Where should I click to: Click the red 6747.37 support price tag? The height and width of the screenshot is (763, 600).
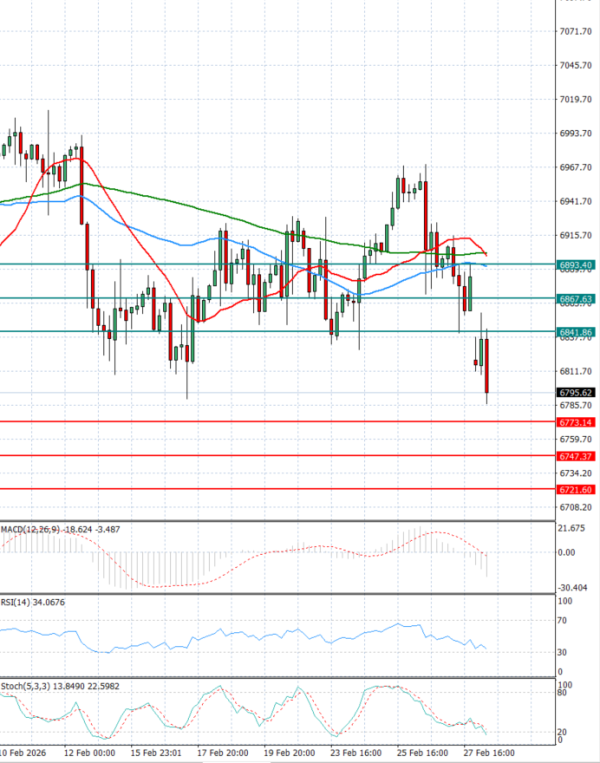click(574, 456)
